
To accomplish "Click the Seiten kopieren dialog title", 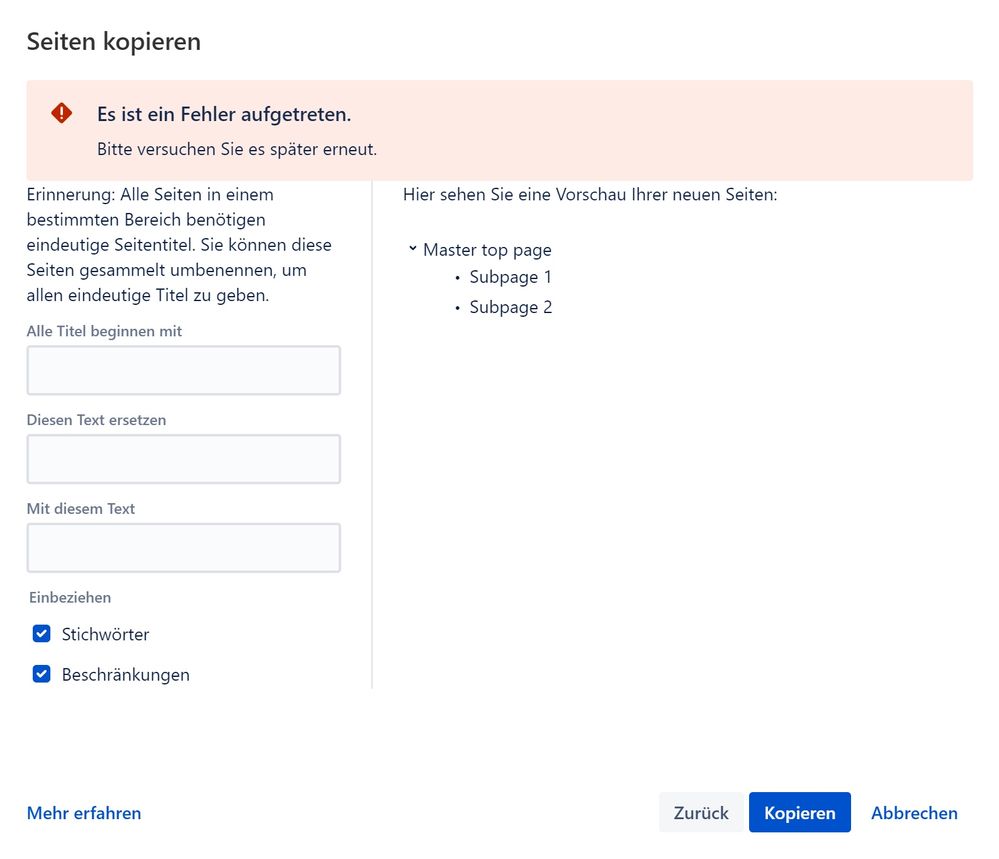I will [113, 42].
